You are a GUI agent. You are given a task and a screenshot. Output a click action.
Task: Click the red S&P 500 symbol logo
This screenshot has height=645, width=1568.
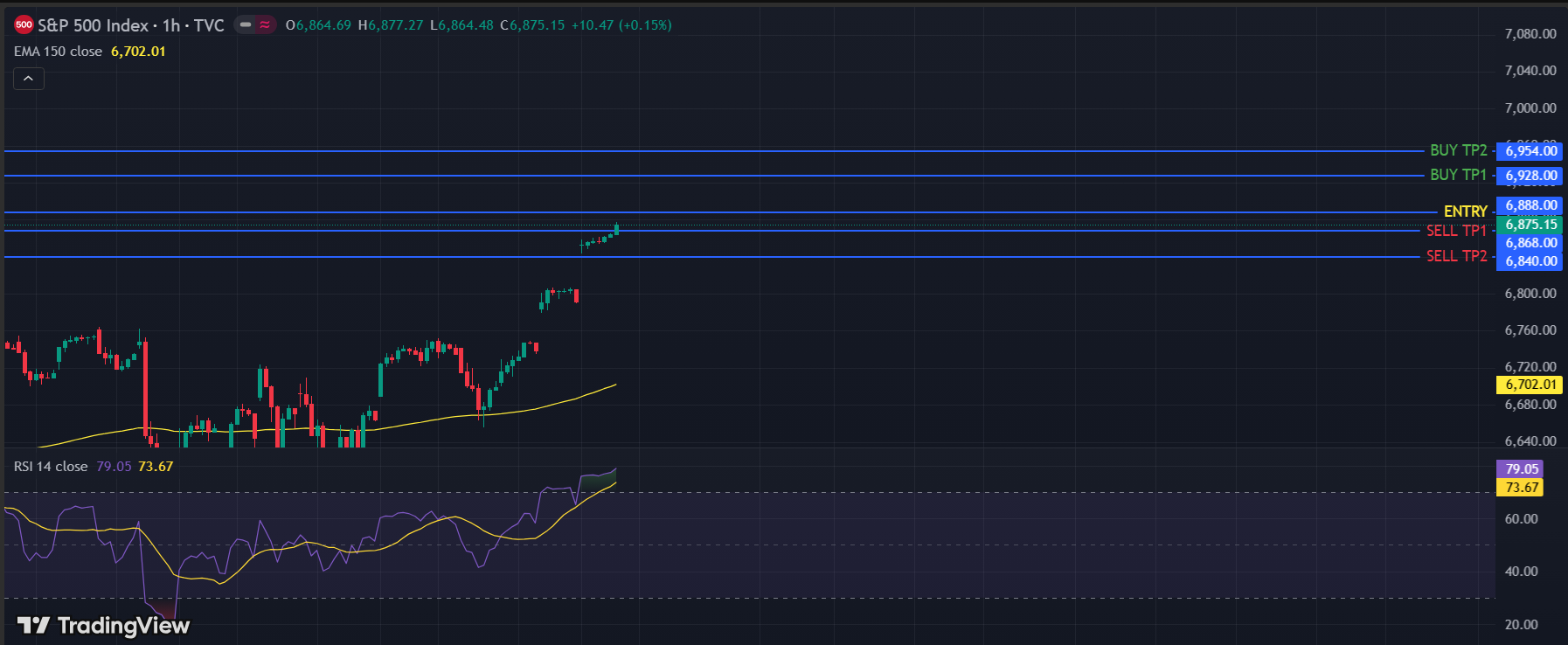pyautogui.click(x=24, y=25)
